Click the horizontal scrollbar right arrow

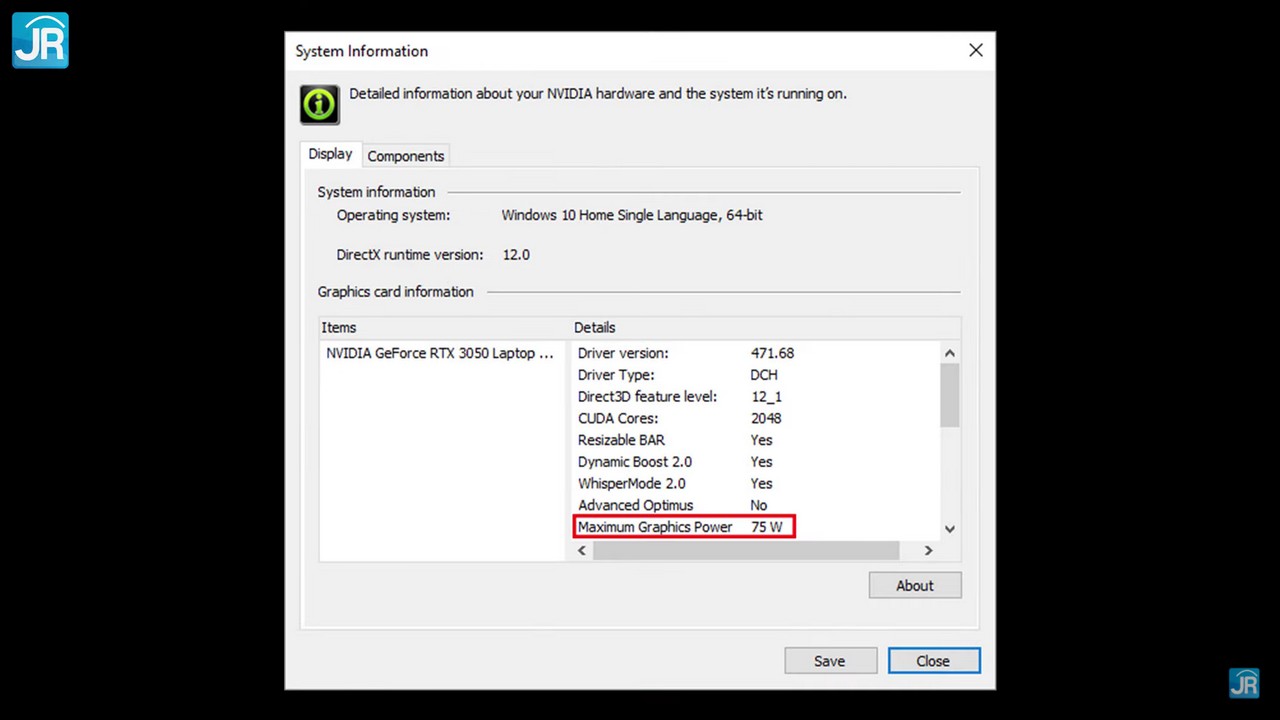928,550
